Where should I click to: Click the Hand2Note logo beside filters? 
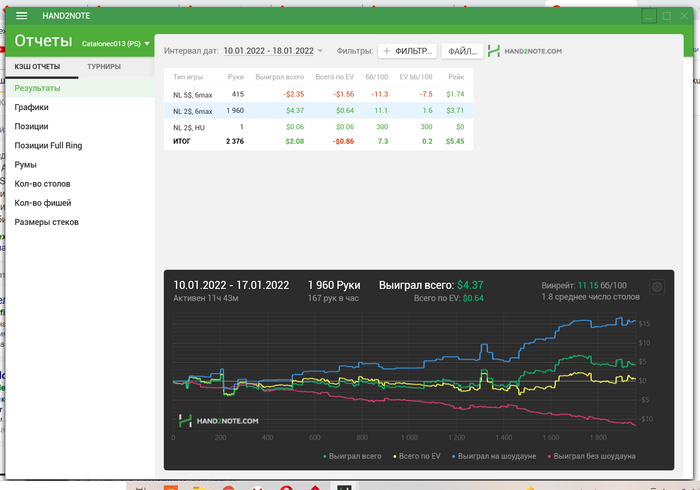pyautogui.click(x=525, y=51)
